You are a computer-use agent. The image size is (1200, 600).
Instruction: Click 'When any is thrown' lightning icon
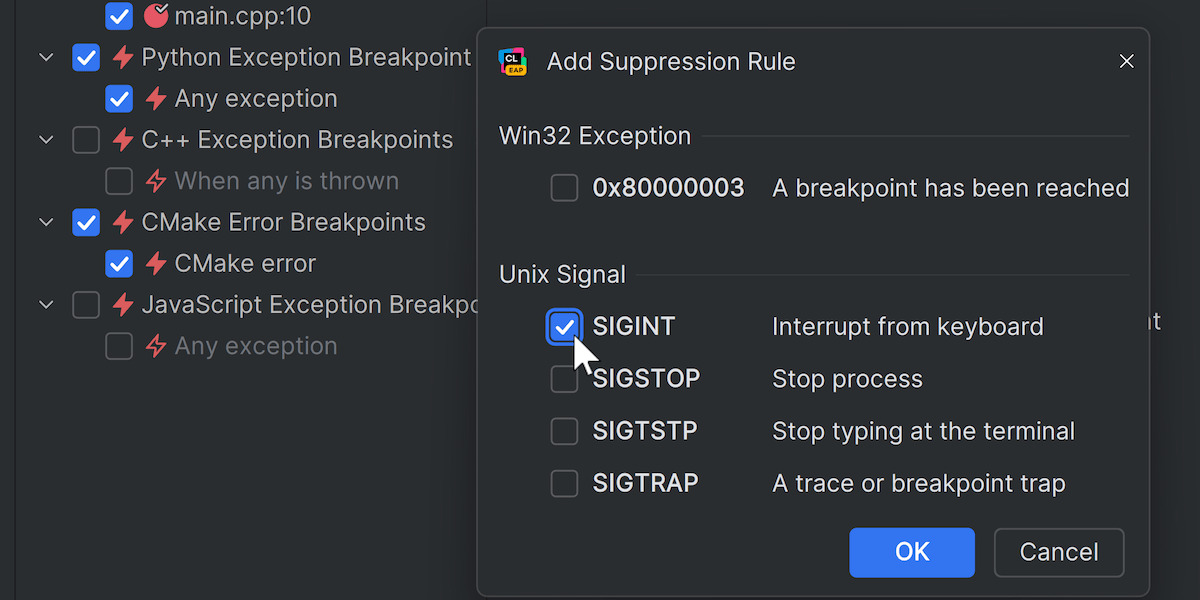(x=156, y=181)
